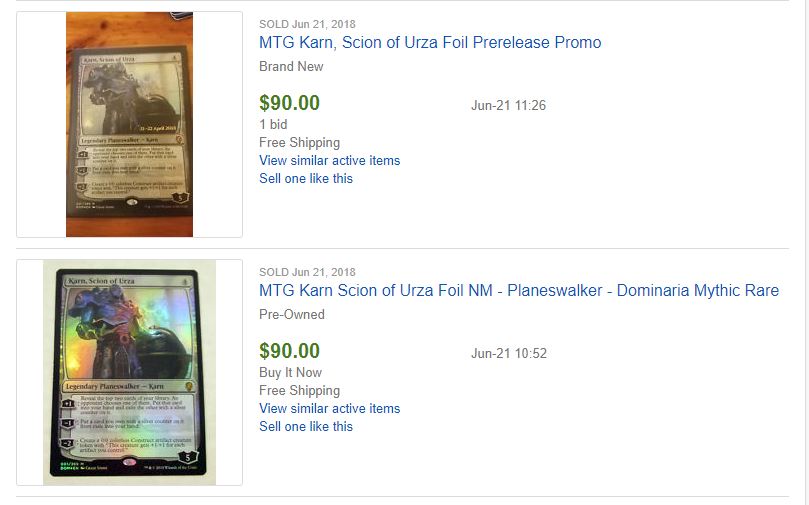Viewport: 809px width, 505px height.
Task: View similar active items for the Prerelease Promo listing
Action: 330,160
